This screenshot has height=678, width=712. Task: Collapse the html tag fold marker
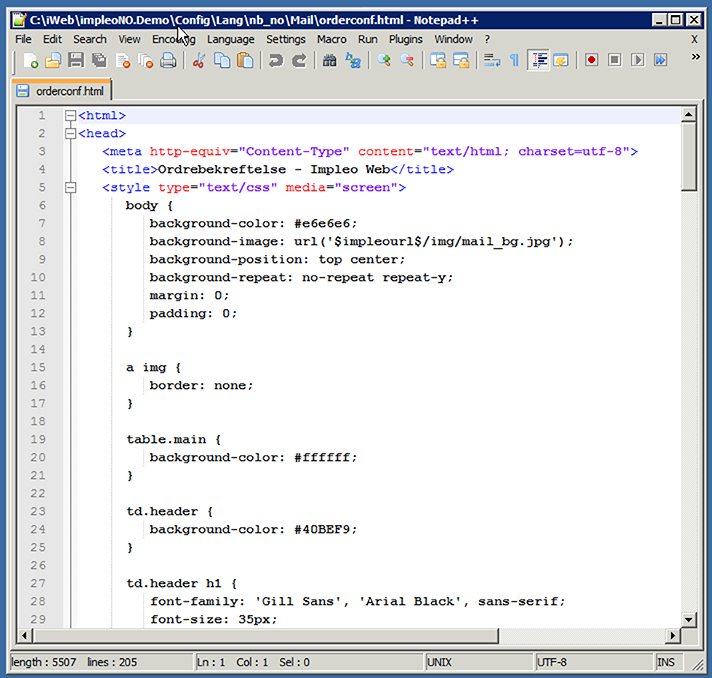70,116
